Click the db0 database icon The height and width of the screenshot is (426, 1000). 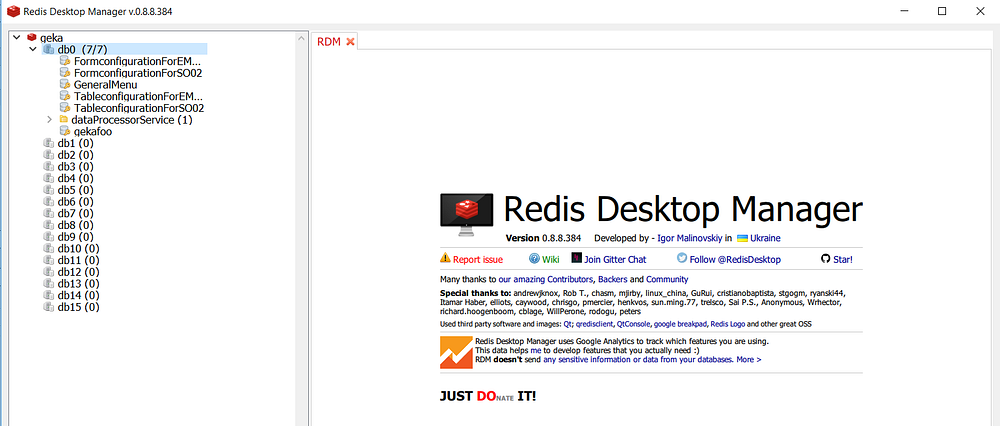click(49, 50)
